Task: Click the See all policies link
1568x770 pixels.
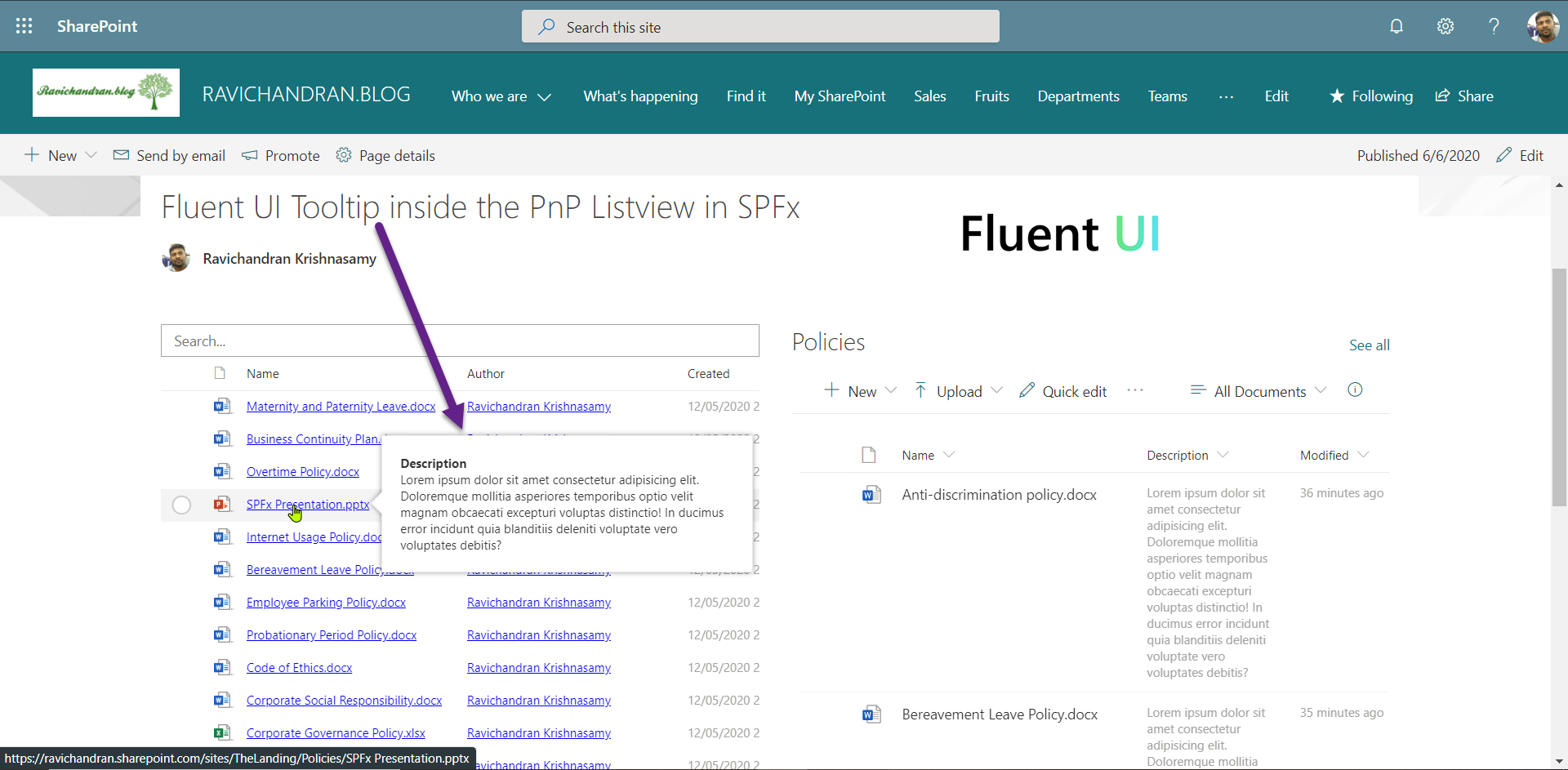Action: pyautogui.click(x=1369, y=345)
